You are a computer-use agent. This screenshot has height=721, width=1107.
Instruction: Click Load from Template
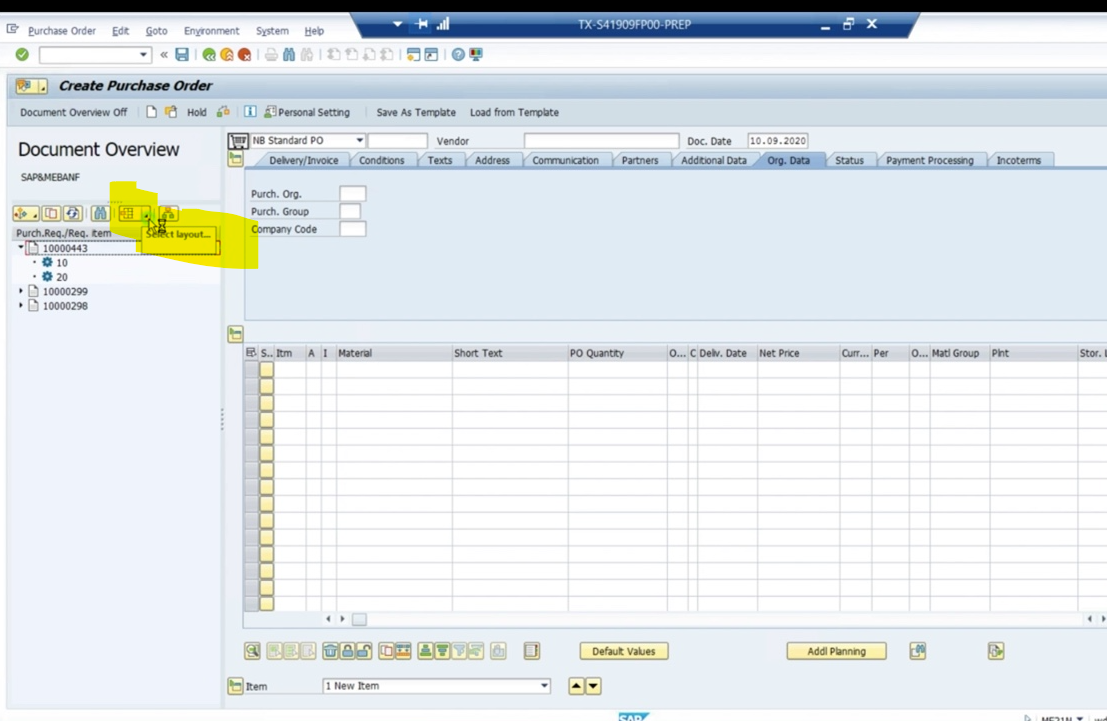pyautogui.click(x=514, y=112)
